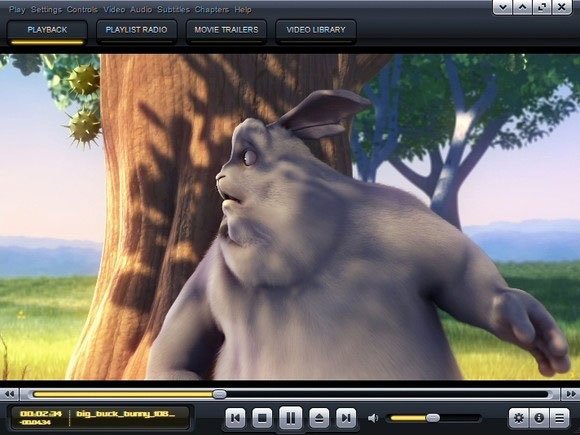
Task: Go to the Video Library tab
Action: tap(316, 30)
